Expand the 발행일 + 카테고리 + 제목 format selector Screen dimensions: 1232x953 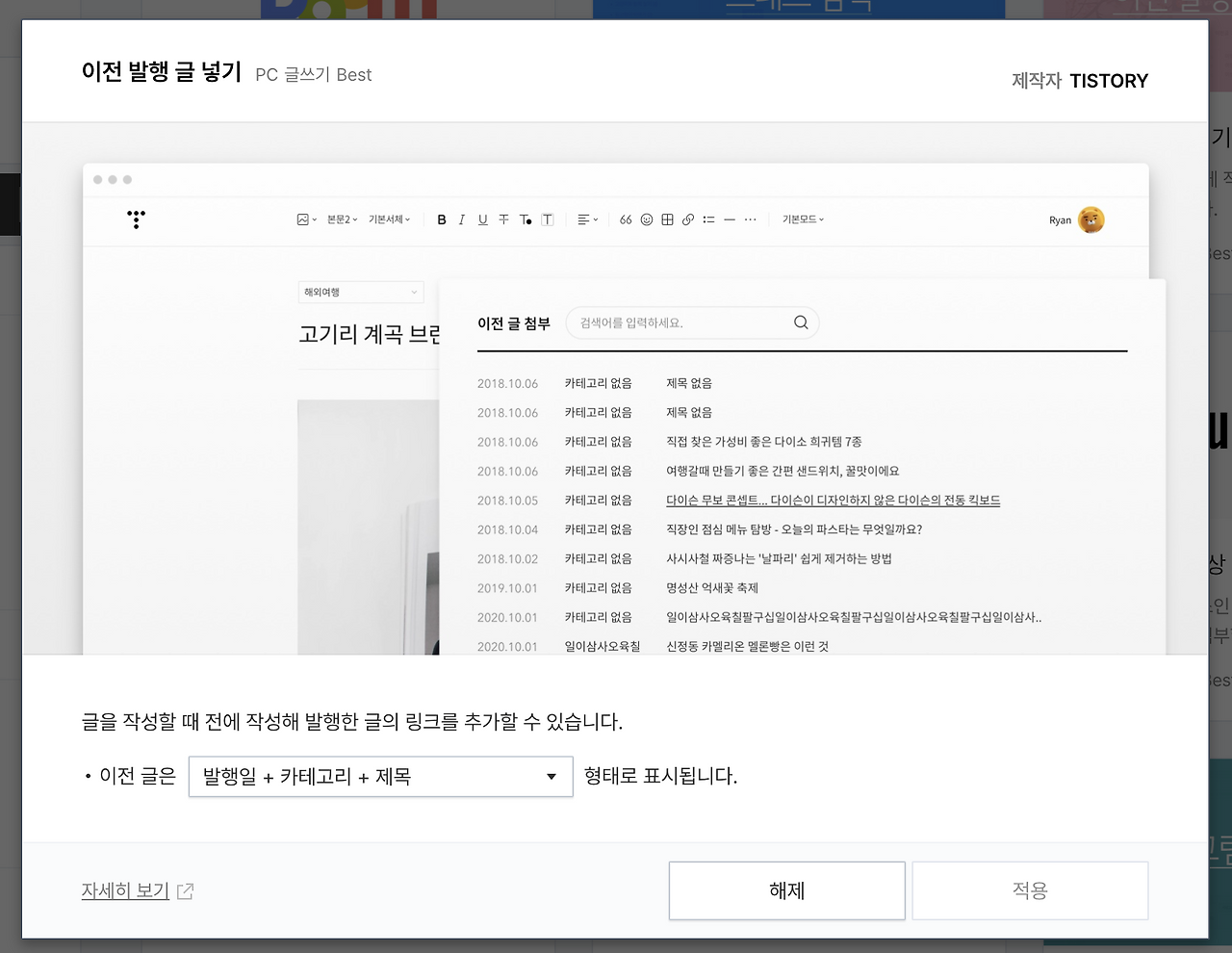(x=380, y=776)
